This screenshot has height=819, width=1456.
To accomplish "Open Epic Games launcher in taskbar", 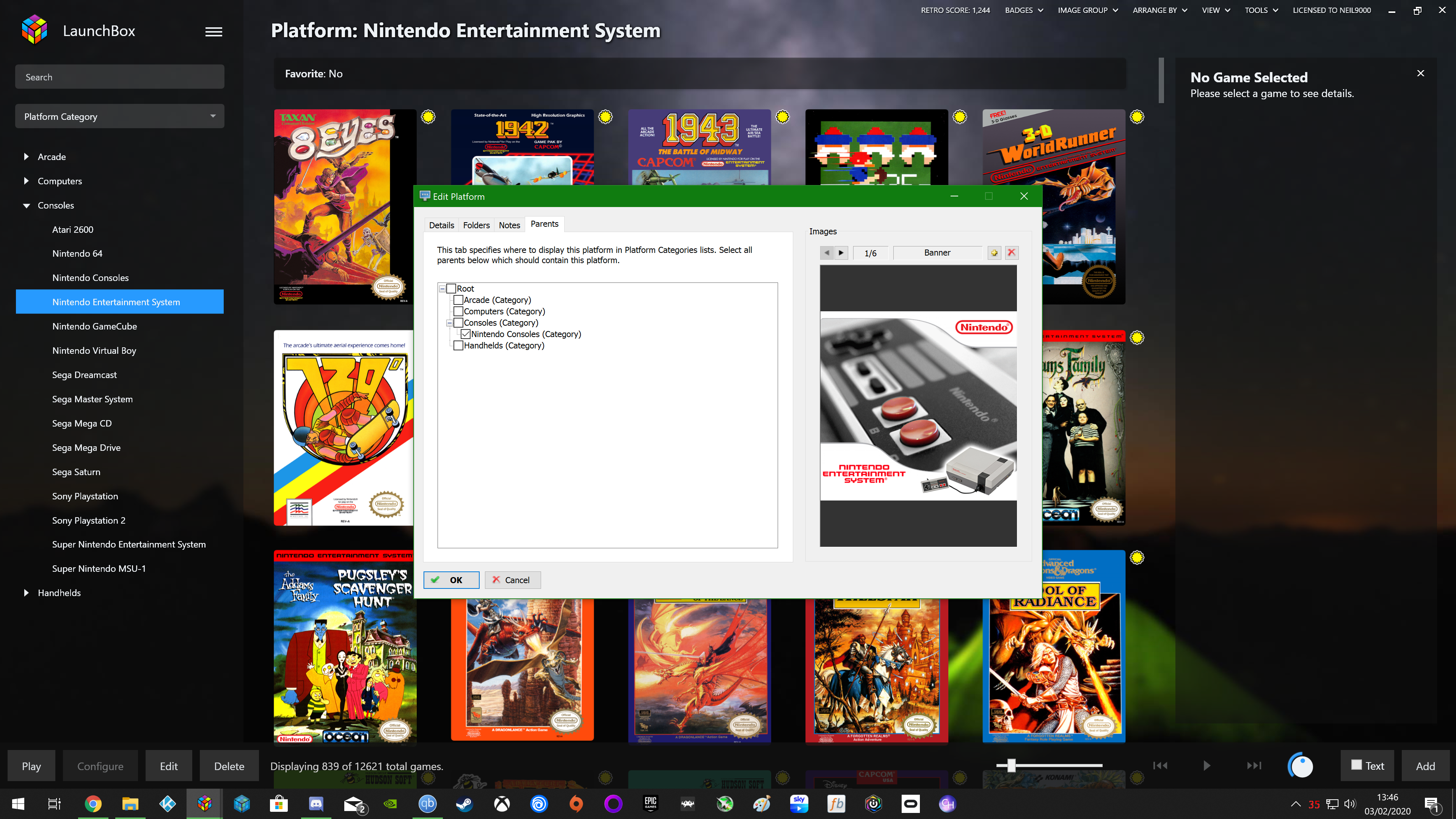I will (651, 804).
